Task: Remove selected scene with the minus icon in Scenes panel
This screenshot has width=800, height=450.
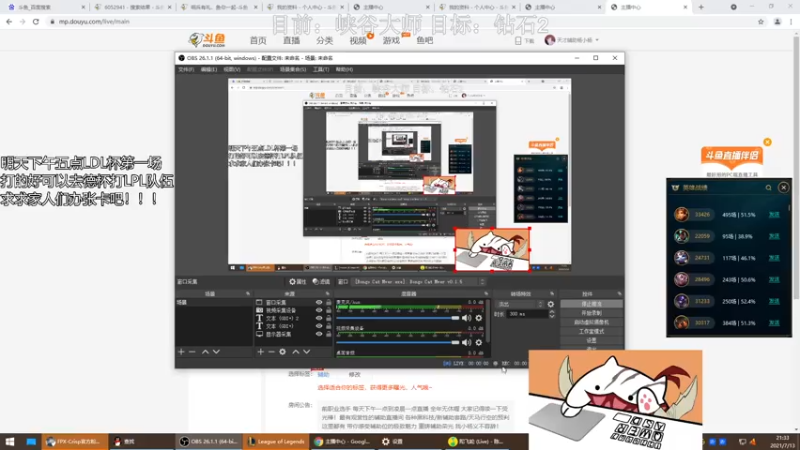Action: (192, 352)
